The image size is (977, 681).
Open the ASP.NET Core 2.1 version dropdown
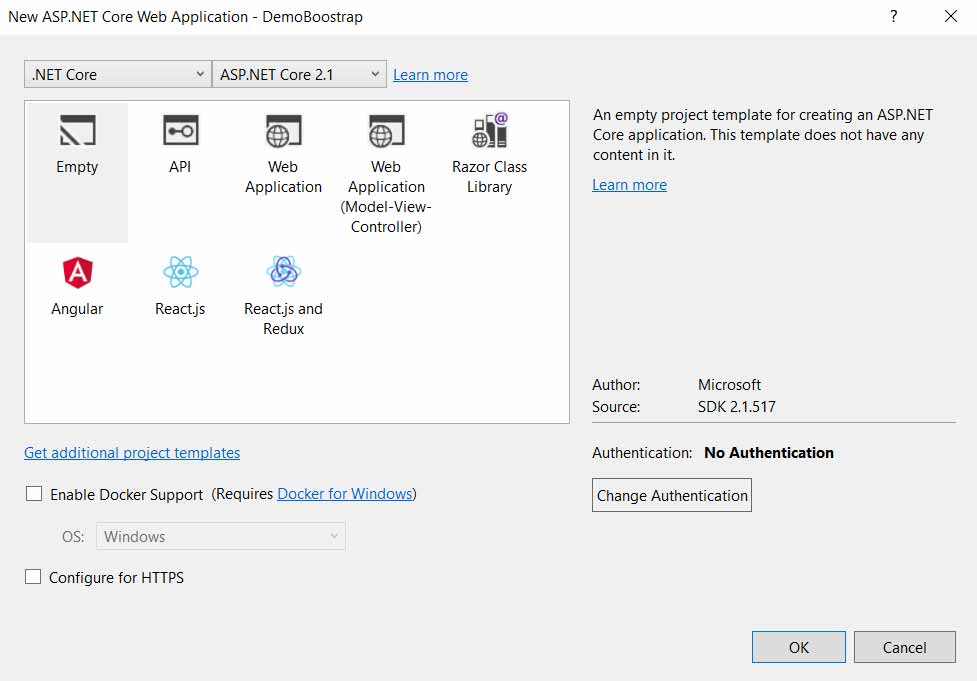(x=299, y=74)
